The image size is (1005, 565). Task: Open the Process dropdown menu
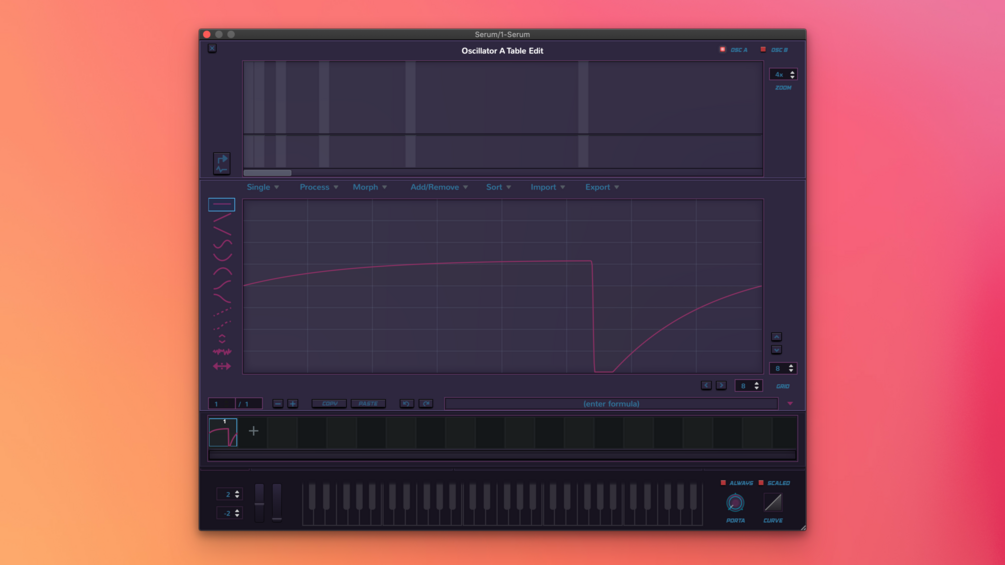(x=319, y=187)
